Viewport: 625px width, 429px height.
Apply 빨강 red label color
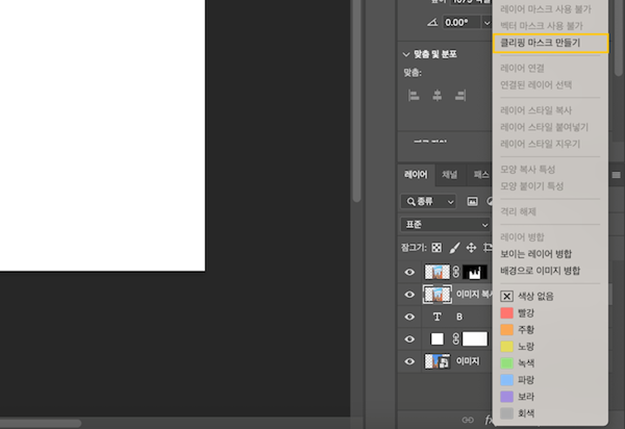click(507, 313)
